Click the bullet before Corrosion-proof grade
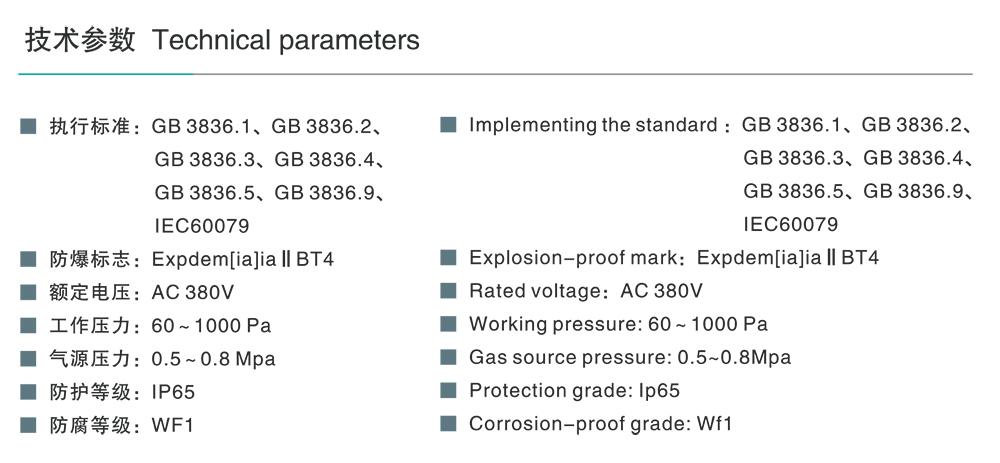1000x463 pixels. pyautogui.click(x=448, y=423)
